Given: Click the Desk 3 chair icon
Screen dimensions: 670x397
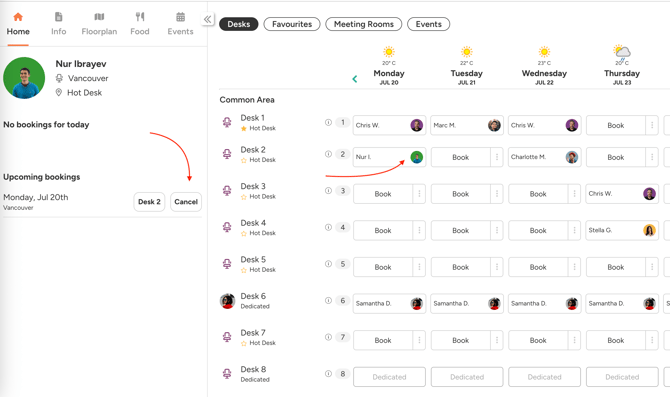Looking at the screenshot, I should click(x=227, y=190).
